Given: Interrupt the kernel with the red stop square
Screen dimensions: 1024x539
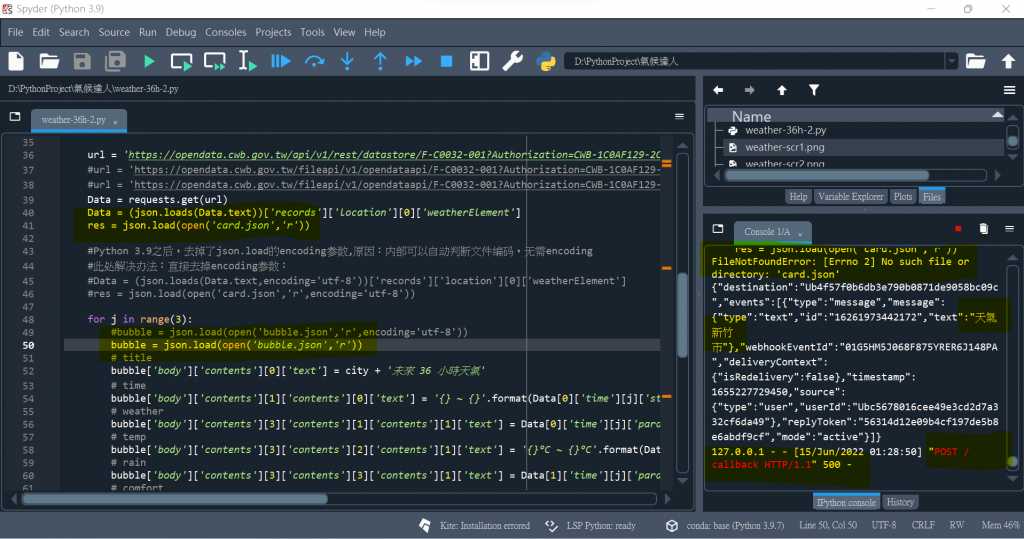Looking at the screenshot, I should pyautogui.click(x=958, y=229).
